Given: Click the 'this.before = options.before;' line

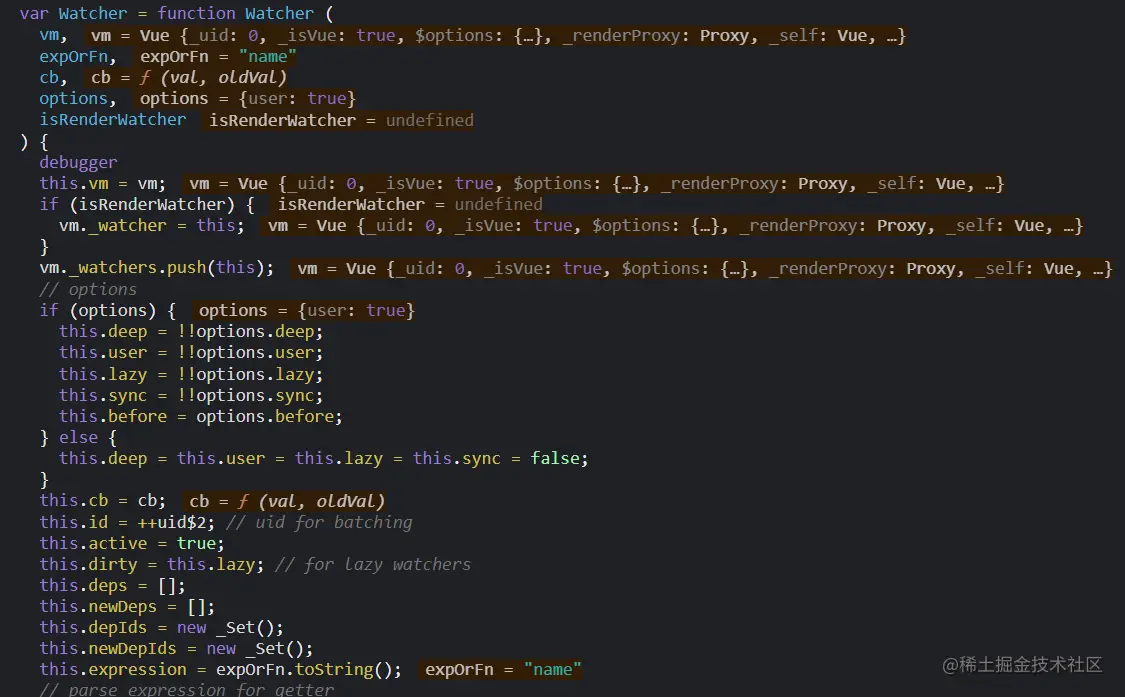Looking at the screenshot, I should coord(201,416).
